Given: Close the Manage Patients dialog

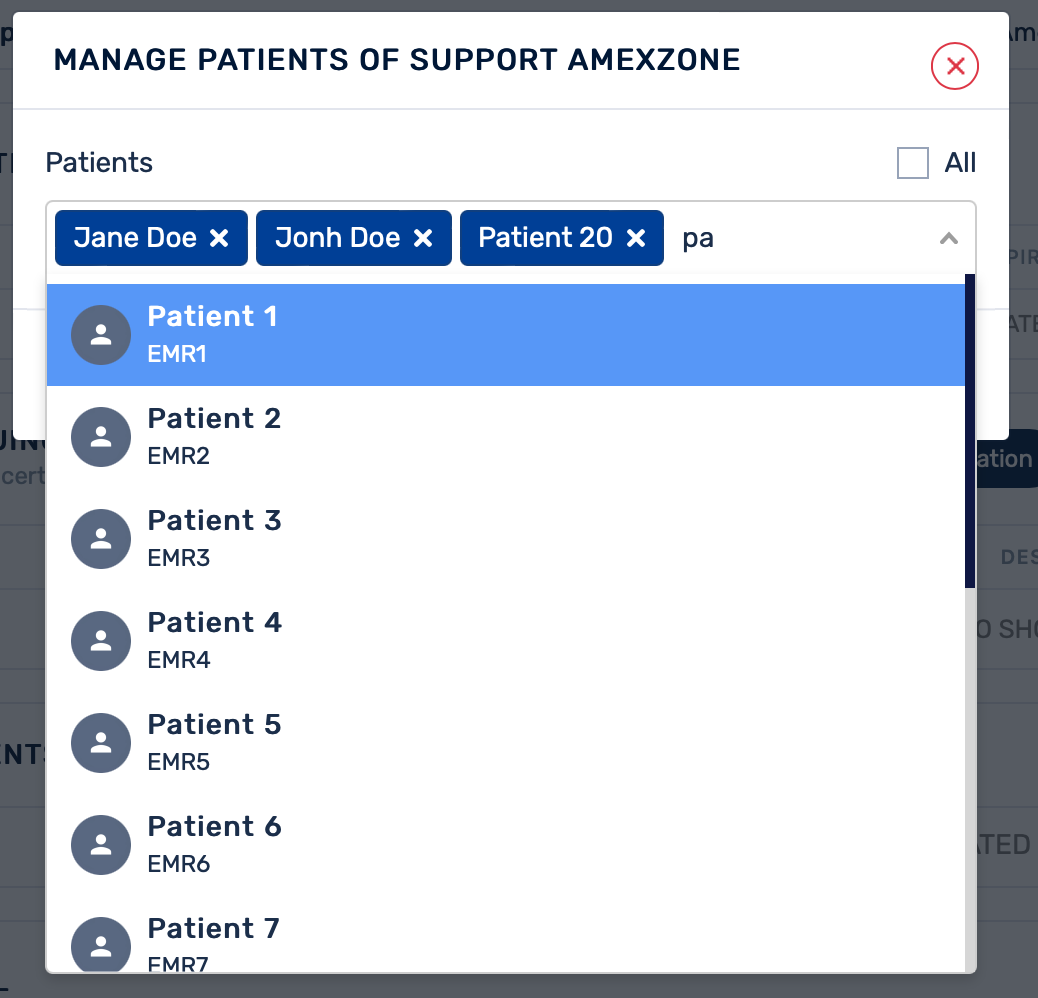Looking at the screenshot, I should pos(954,67).
